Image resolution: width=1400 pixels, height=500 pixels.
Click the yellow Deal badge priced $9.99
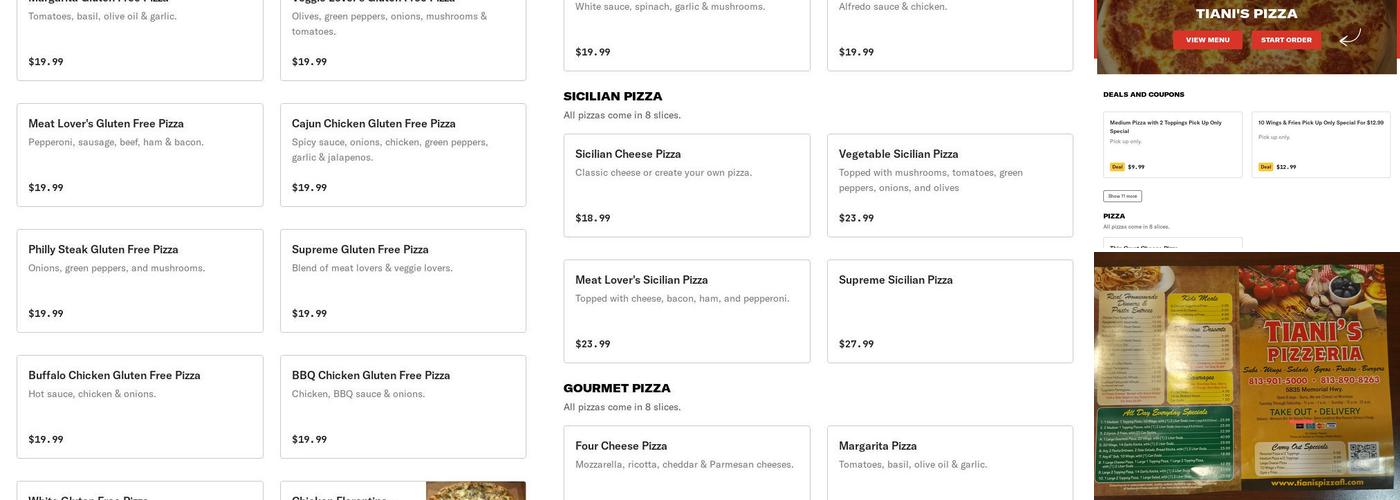(x=1117, y=167)
